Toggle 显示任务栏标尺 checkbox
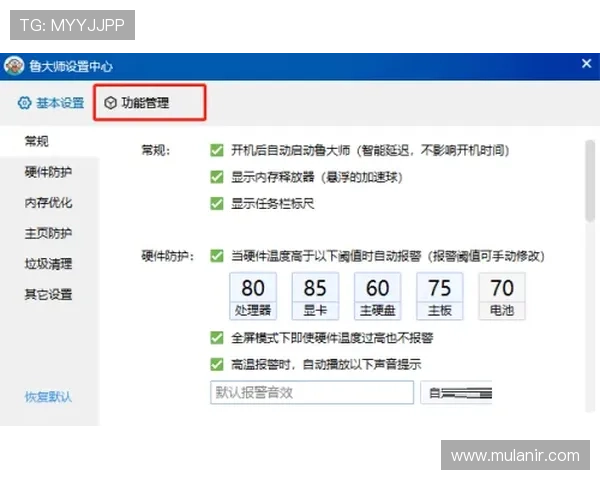 217,203
